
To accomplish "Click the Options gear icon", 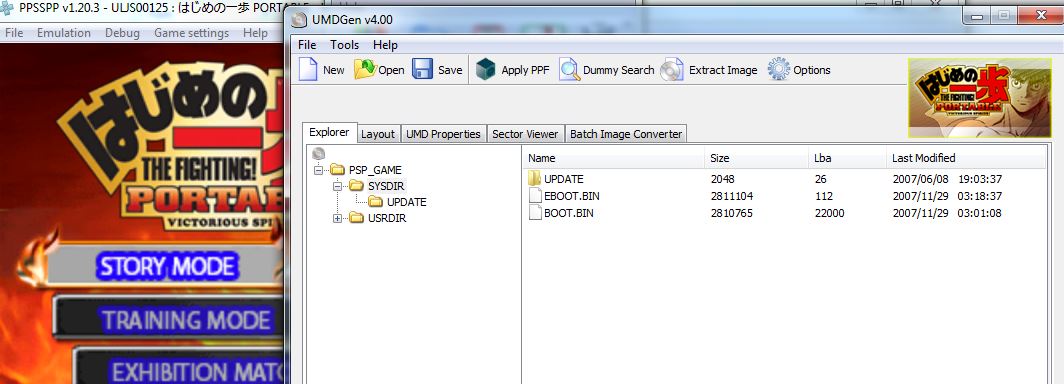I will 778,69.
